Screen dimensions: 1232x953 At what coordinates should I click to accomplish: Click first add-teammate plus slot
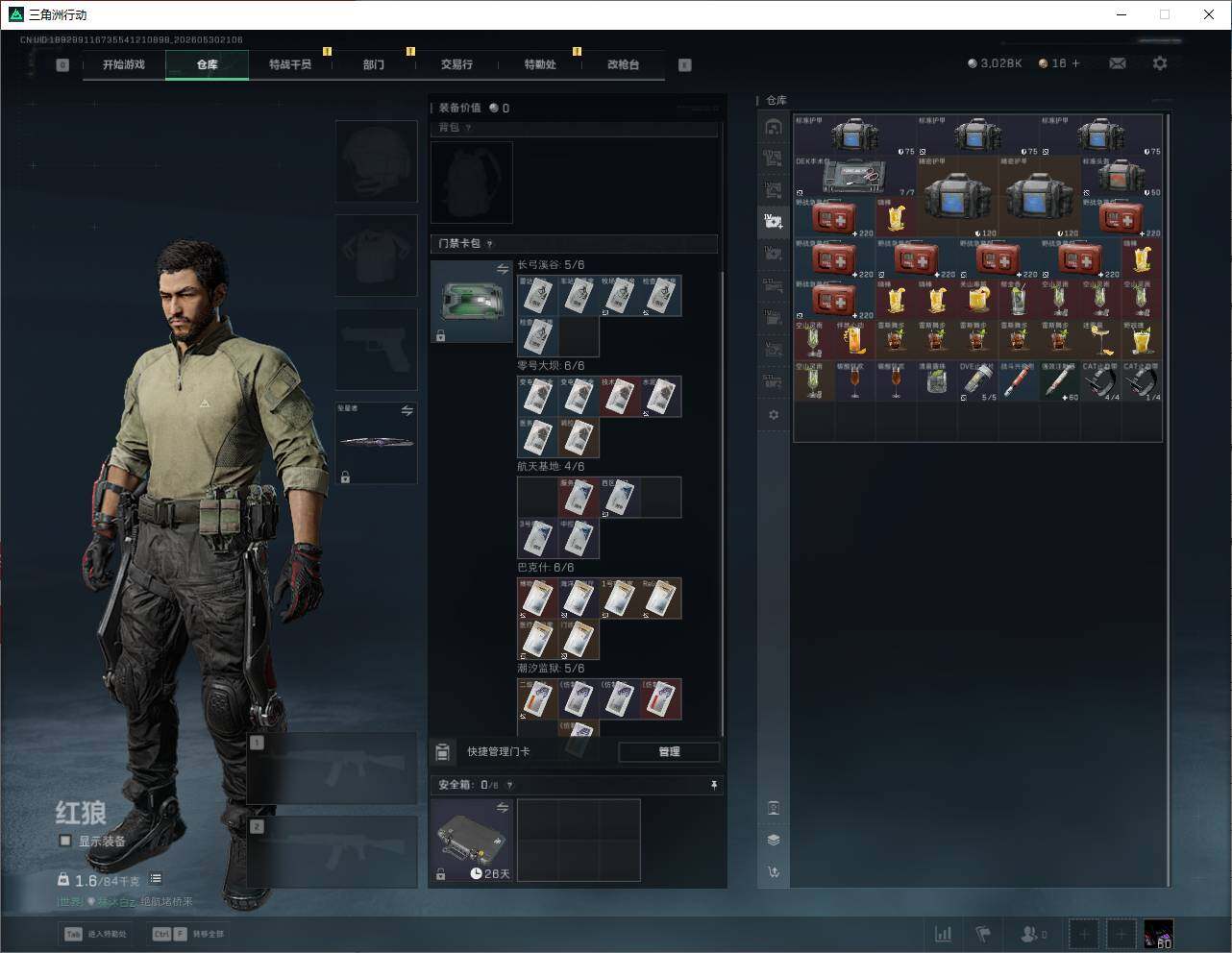tap(1084, 934)
